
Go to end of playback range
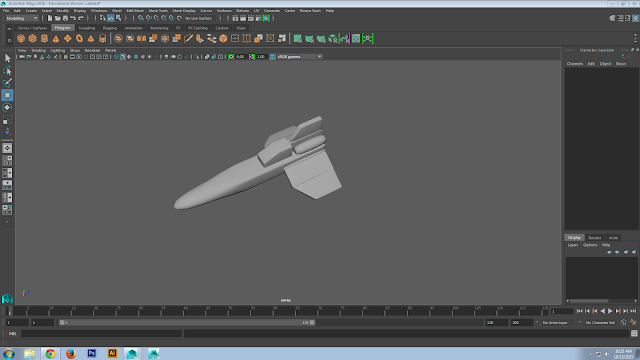click(x=633, y=311)
